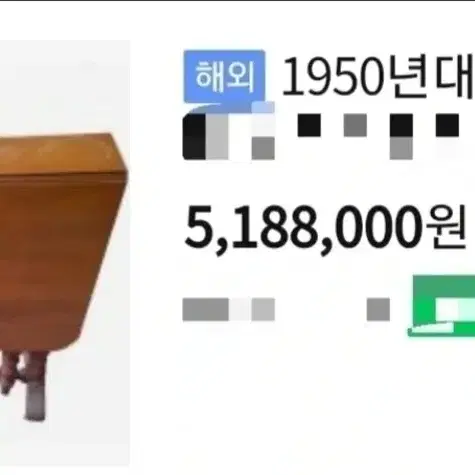Click the metal legs of the pictured furniture
This screenshot has height=475, width=475.
[x=23, y=383]
